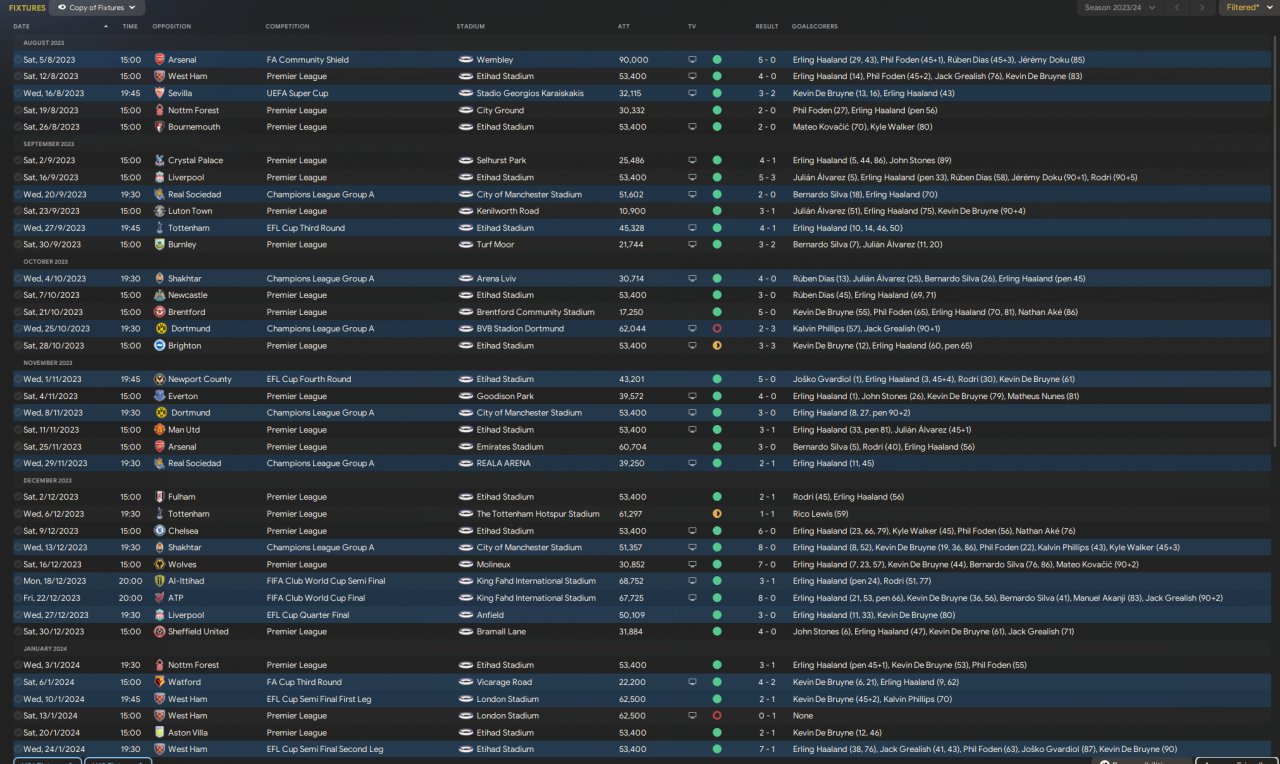Click the Everton club badge

(160, 396)
